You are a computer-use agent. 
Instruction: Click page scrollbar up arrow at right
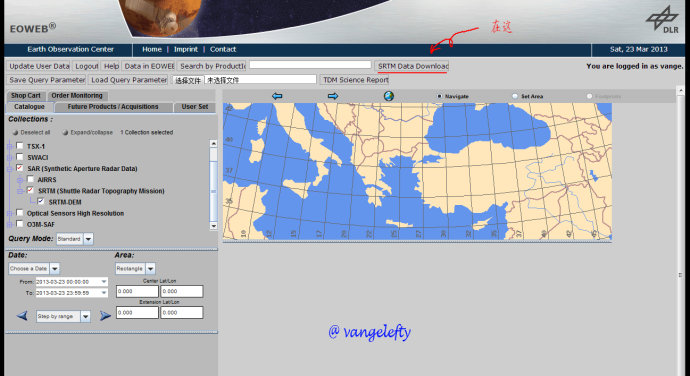pos(681,91)
